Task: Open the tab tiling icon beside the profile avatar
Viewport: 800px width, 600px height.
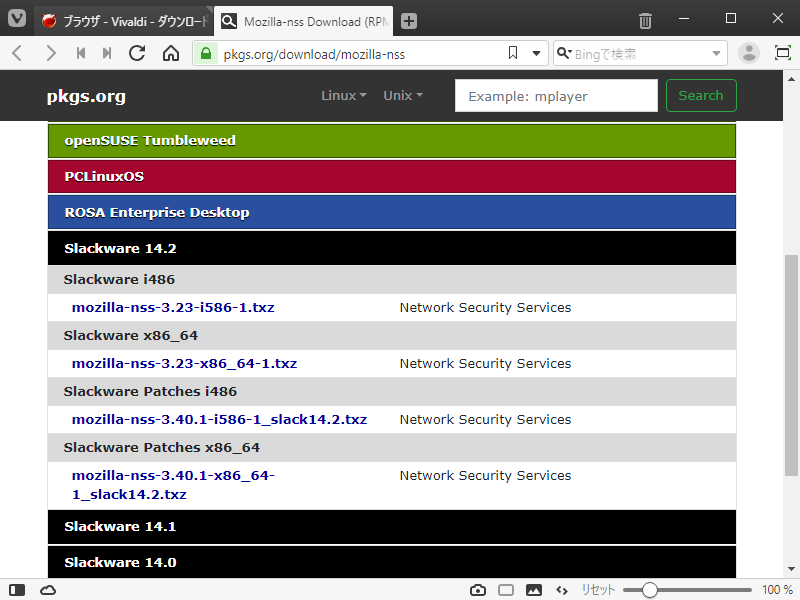Action: click(x=783, y=53)
